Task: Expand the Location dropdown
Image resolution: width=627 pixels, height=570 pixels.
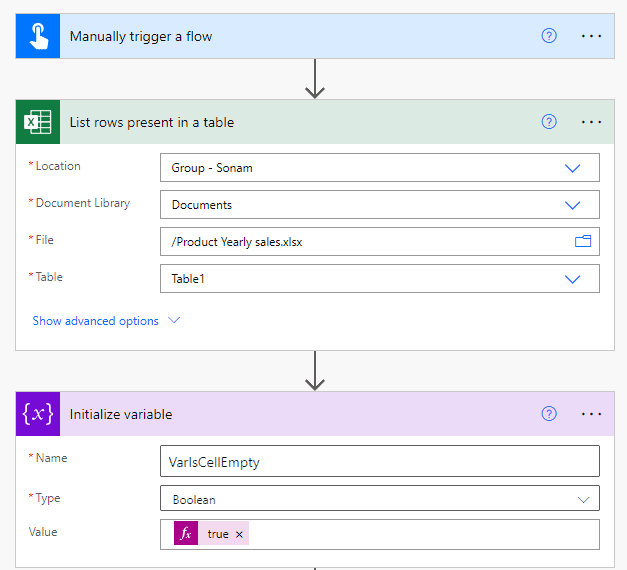Action: (572, 168)
